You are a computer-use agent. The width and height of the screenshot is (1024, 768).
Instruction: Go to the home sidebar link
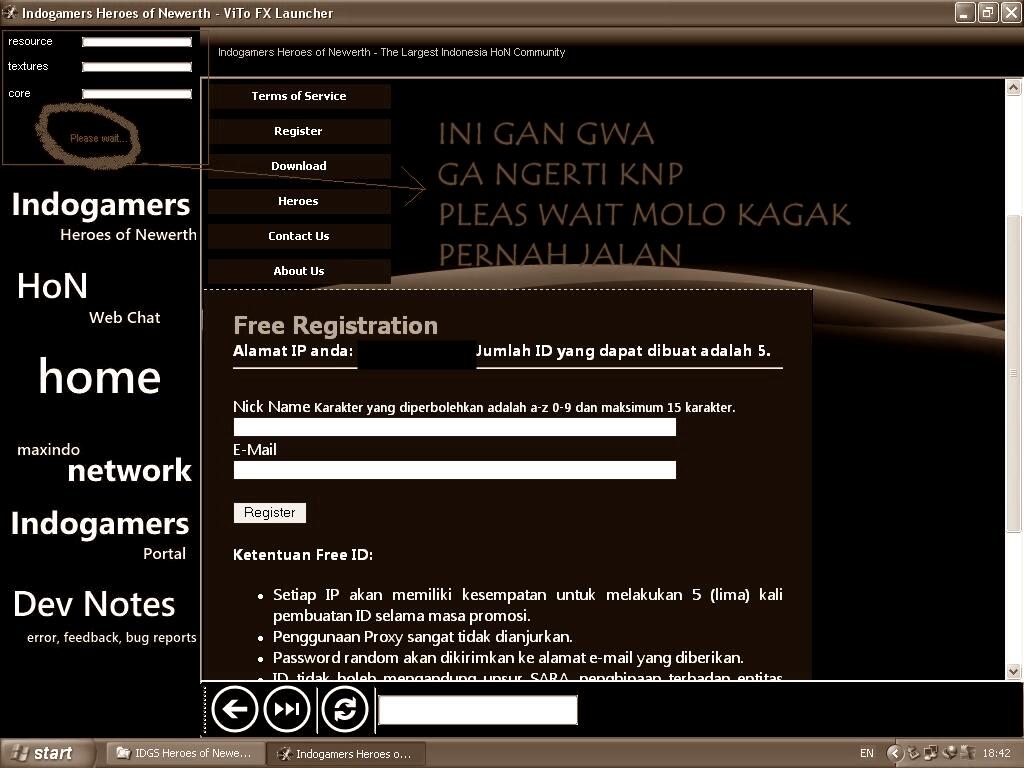[99, 377]
